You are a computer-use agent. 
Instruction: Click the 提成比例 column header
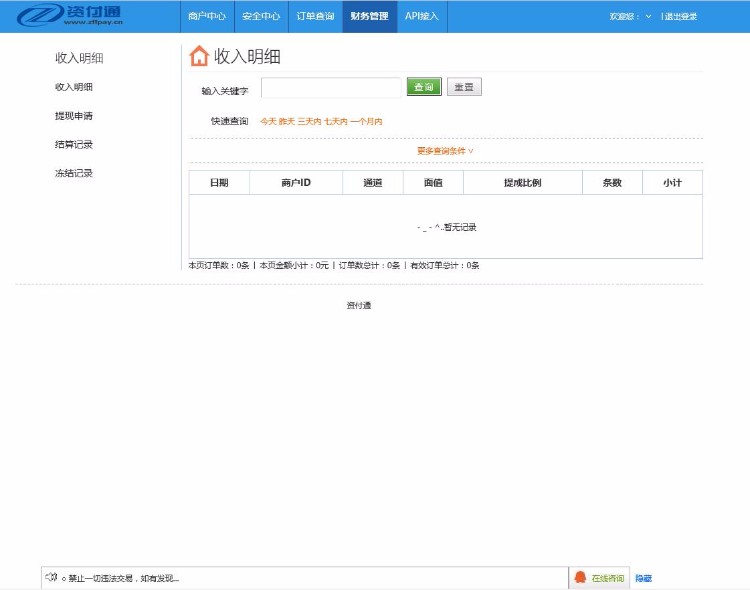[x=523, y=182]
